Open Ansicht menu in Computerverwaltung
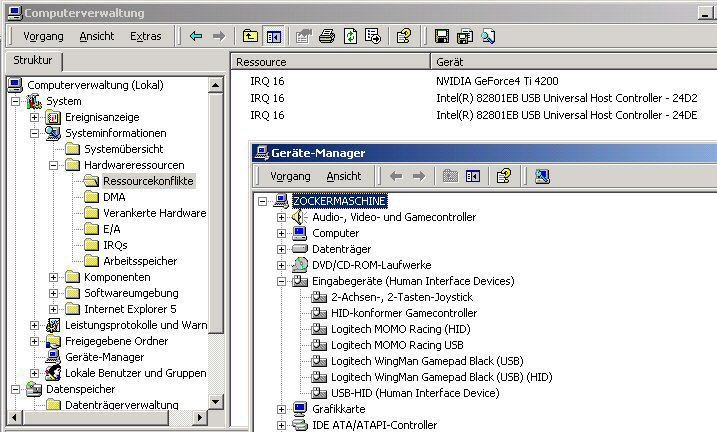 tap(97, 36)
